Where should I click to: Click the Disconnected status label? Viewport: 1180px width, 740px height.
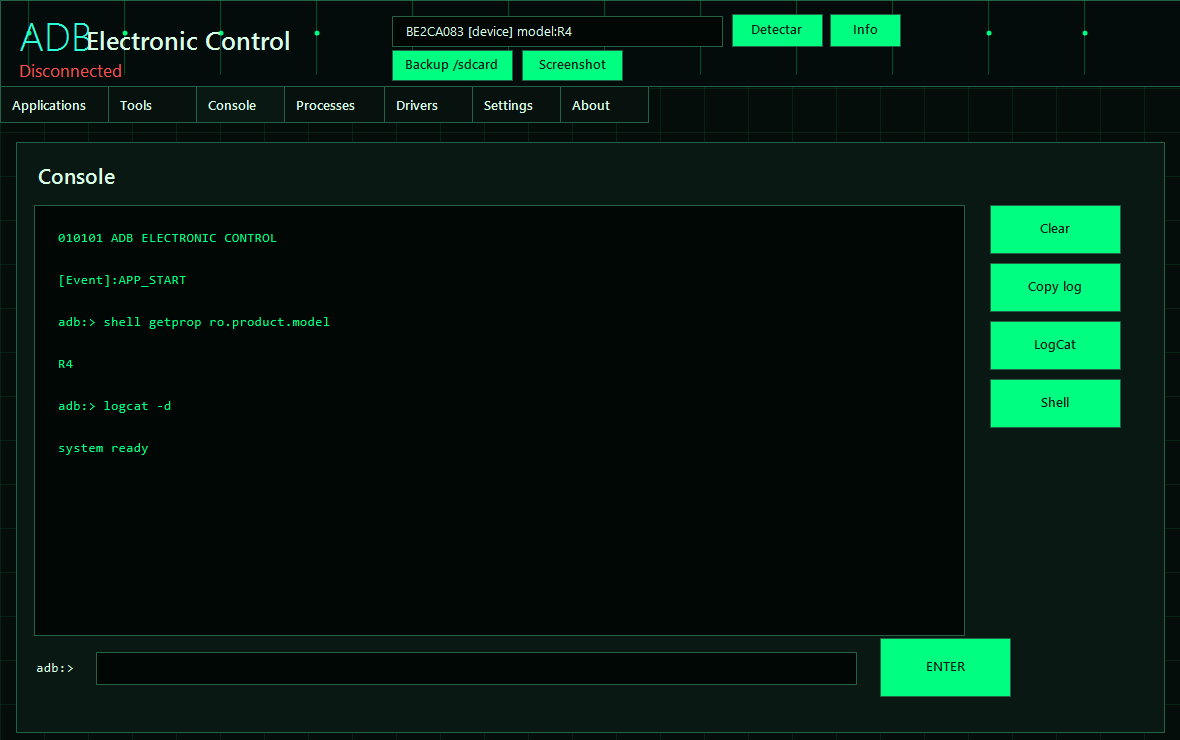click(x=71, y=71)
